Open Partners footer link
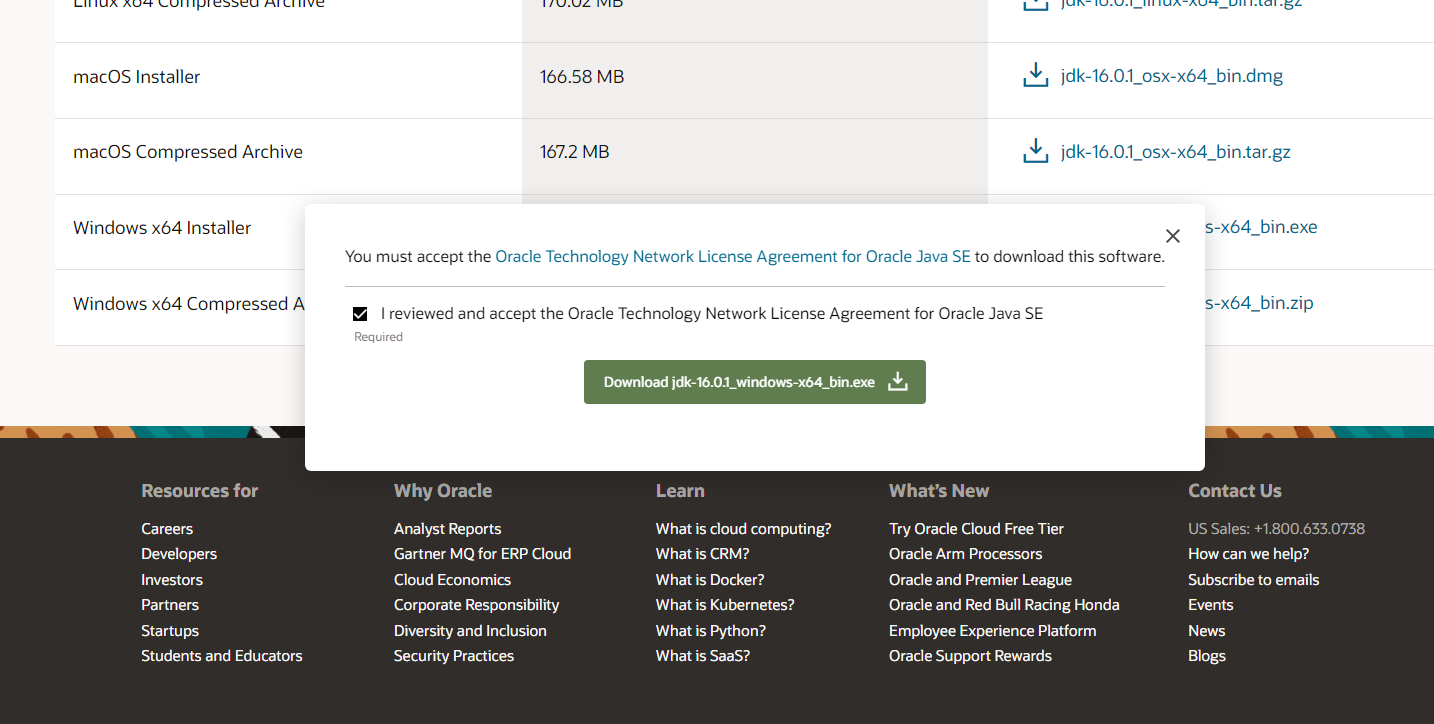Image resolution: width=1434 pixels, height=724 pixels. point(170,605)
